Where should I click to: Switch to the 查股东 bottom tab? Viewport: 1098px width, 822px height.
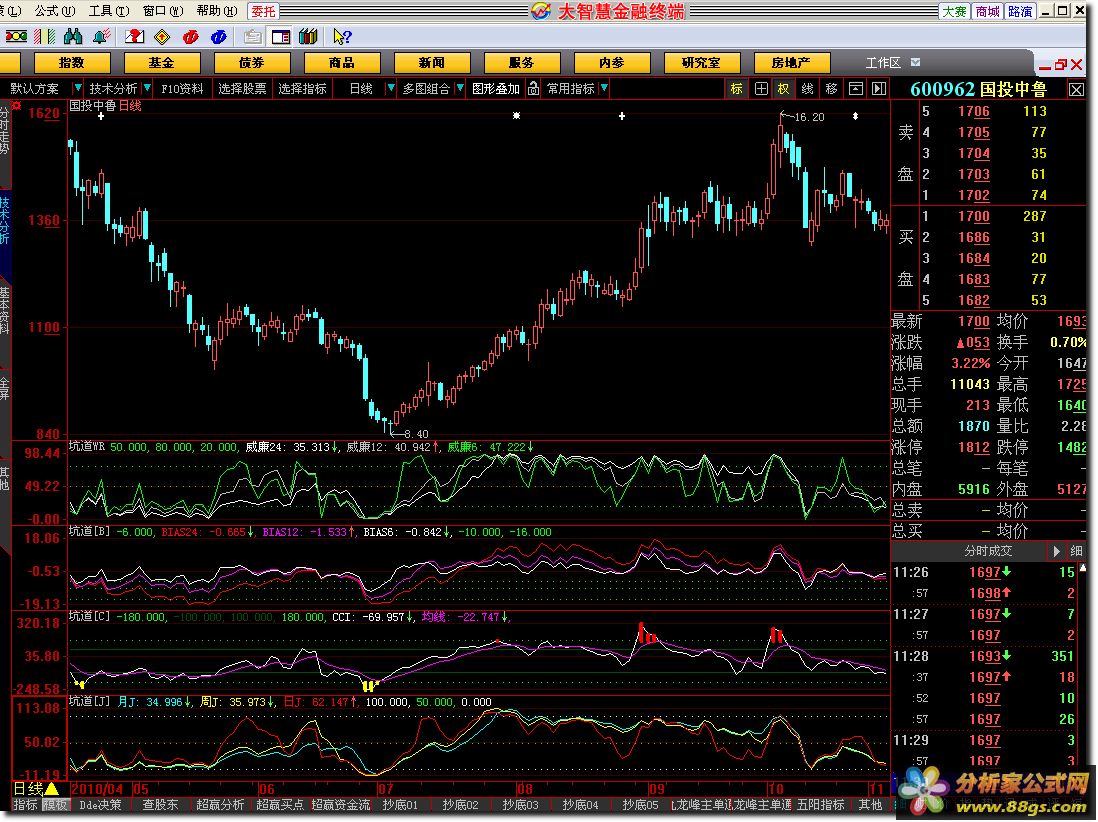[160, 804]
